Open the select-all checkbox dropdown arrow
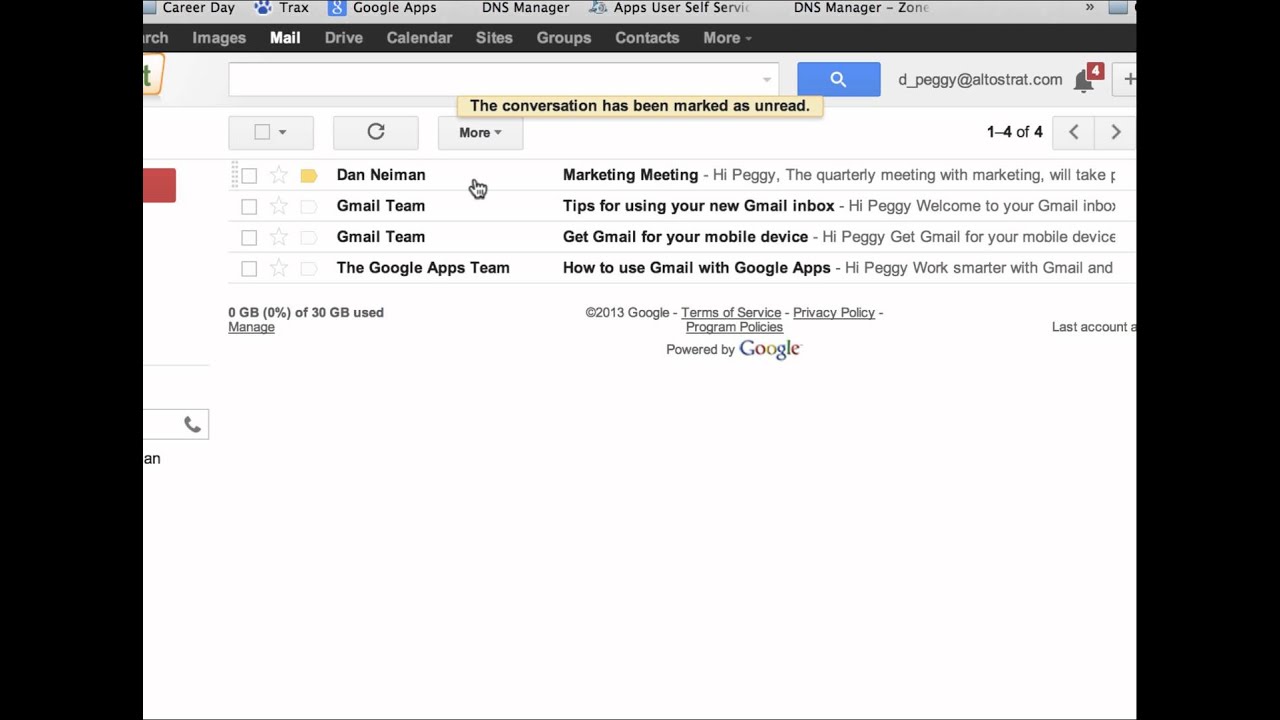Screen dimensions: 1280x720 [283, 132]
